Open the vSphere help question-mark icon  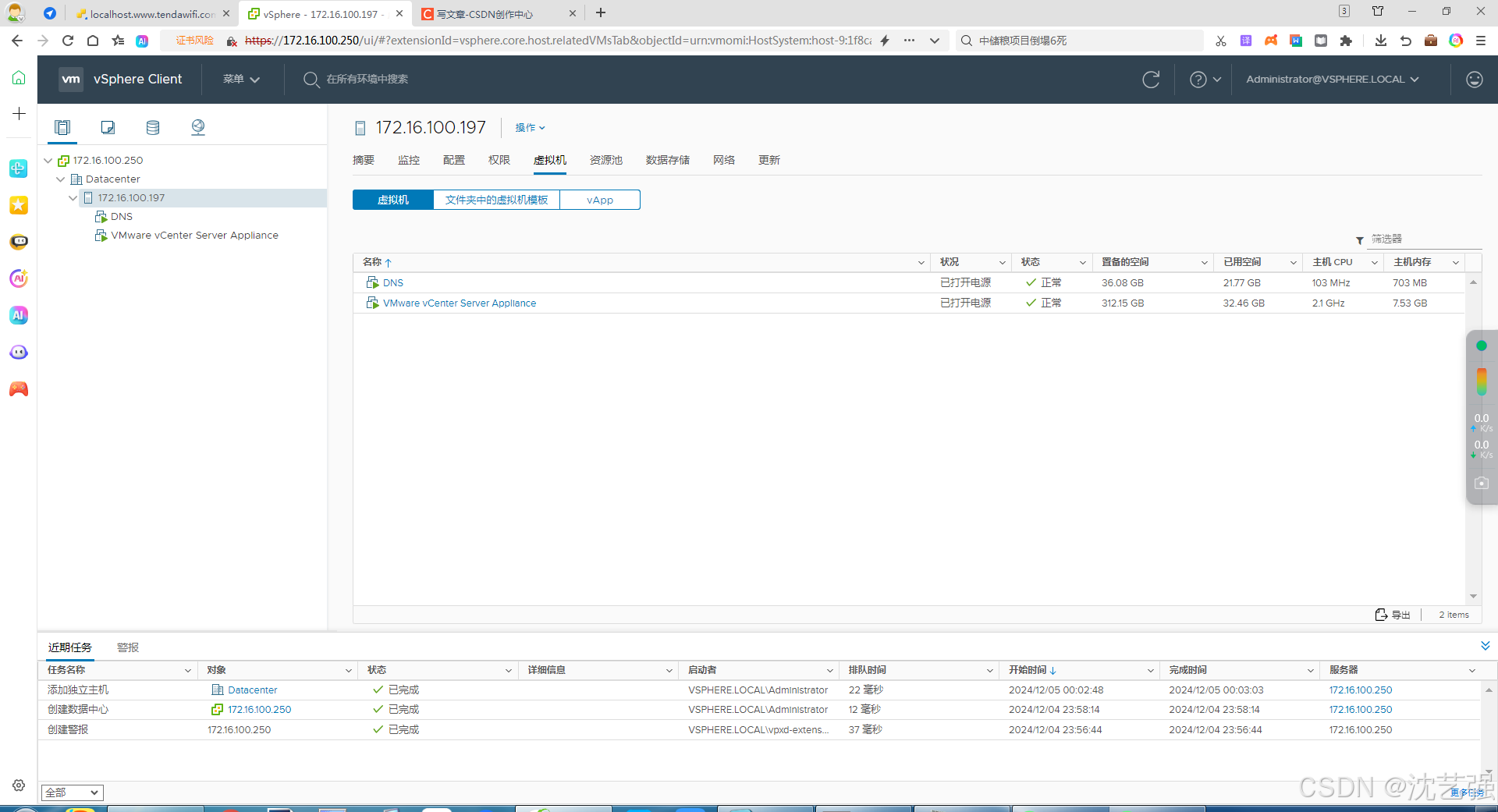point(1198,80)
